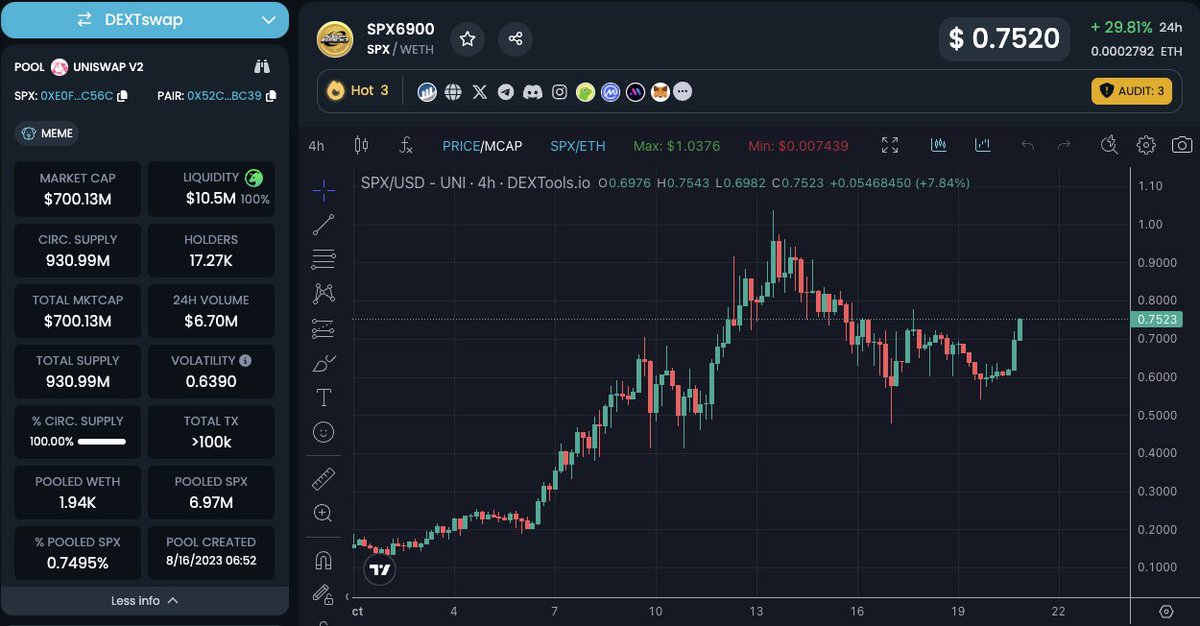Toggle the SPX/ETH quote currency
The image size is (1200, 626).
tap(578, 146)
